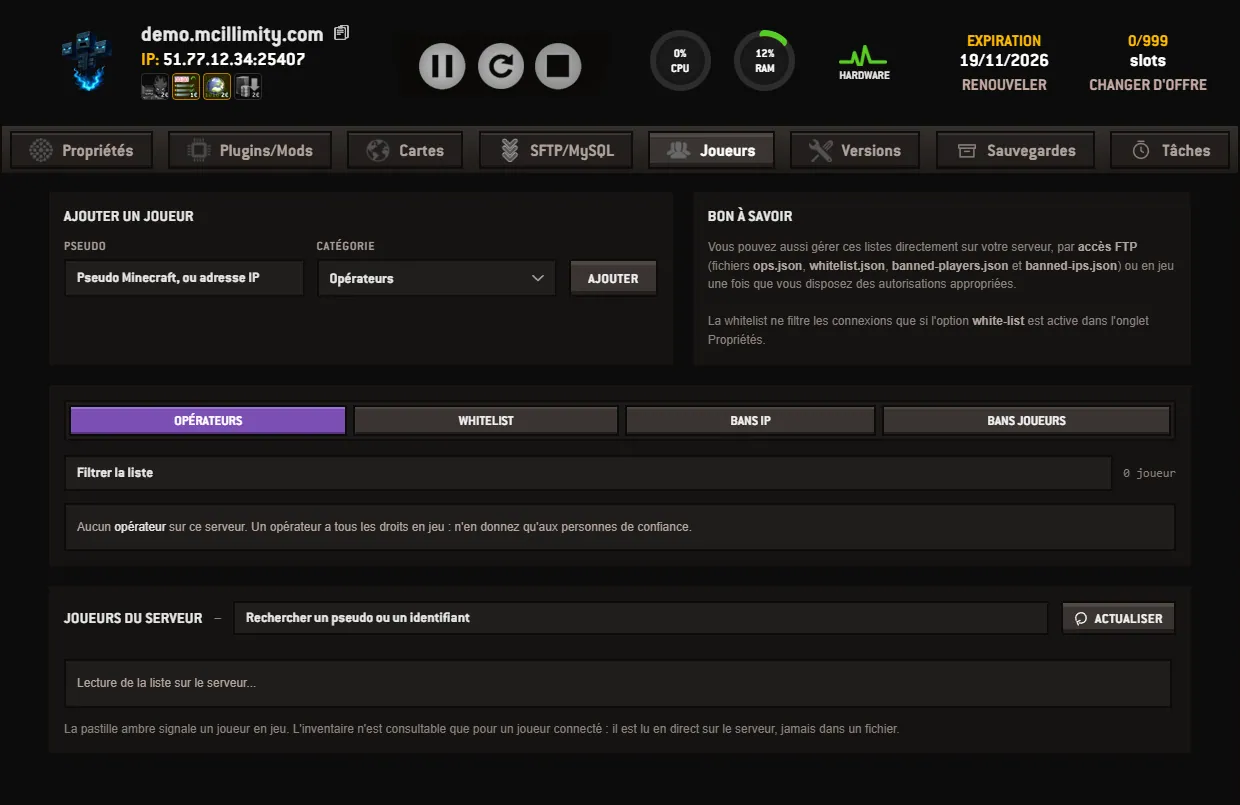Select the OPÉRATEURS list tab
This screenshot has width=1240, height=805.
pos(208,420)
